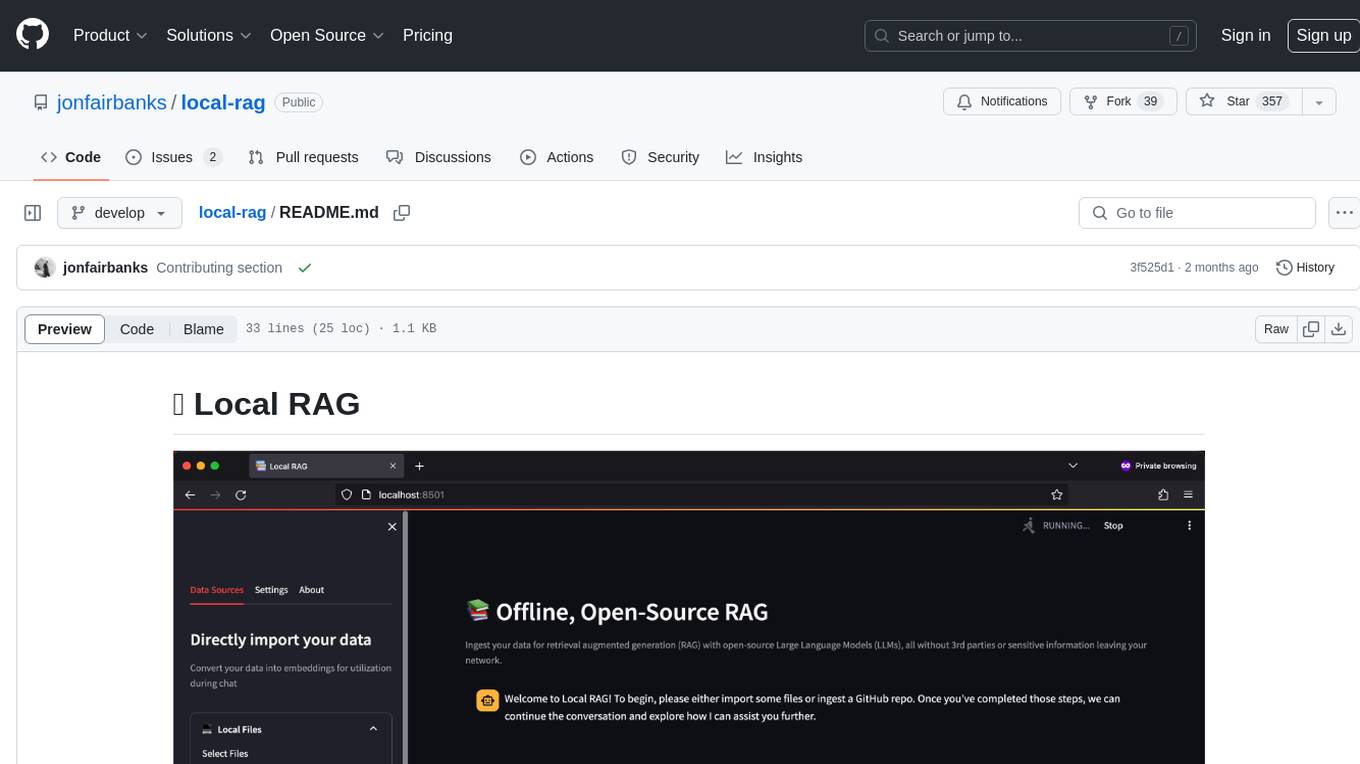The width and height of the screenshot is (1360, 764).
Task: Select the Insights tab
Action: tap(764, 157)
